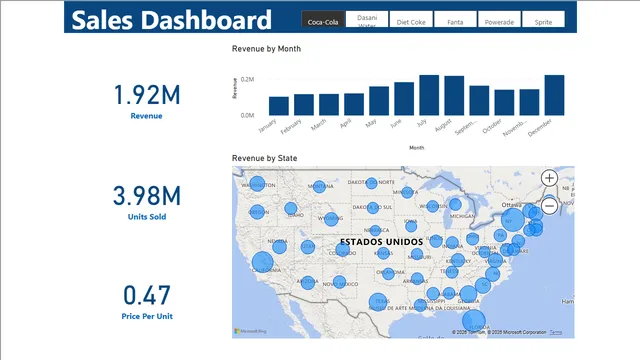Click the Texas bubble on the map
This screenshot has width=640, height=360.
point(378,302)
